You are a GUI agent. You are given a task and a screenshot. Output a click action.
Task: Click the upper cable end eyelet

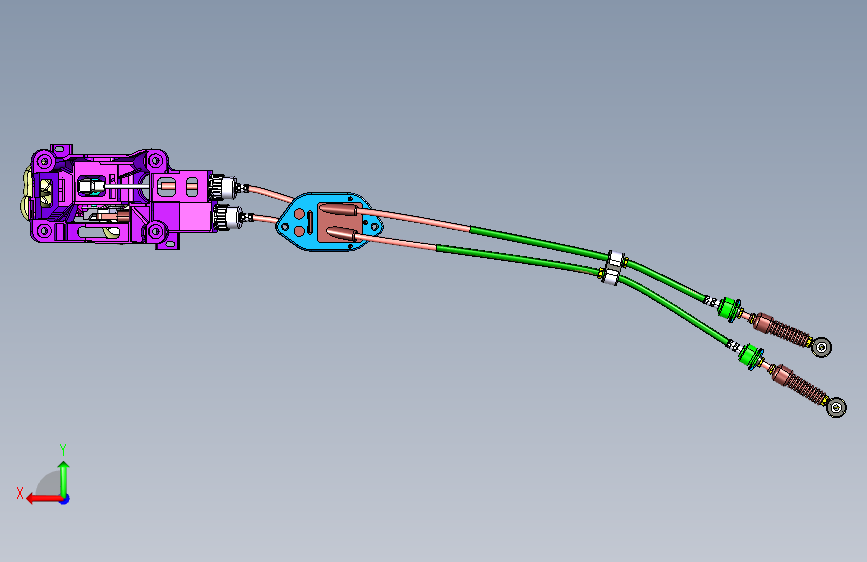point(822,347)
